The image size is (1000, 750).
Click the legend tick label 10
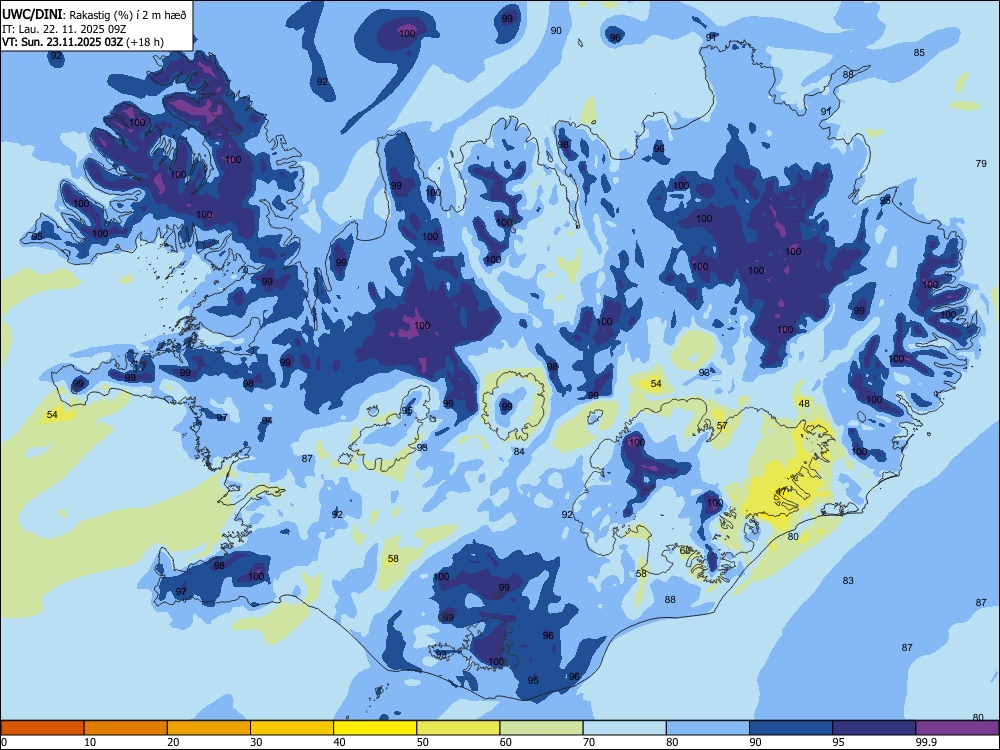tap(90, 742)
